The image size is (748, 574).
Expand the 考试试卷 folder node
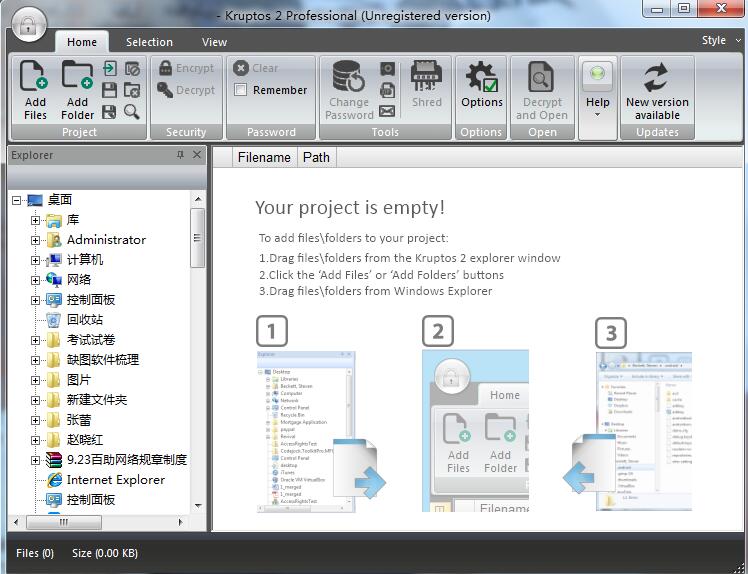click(x=35, y=340)
